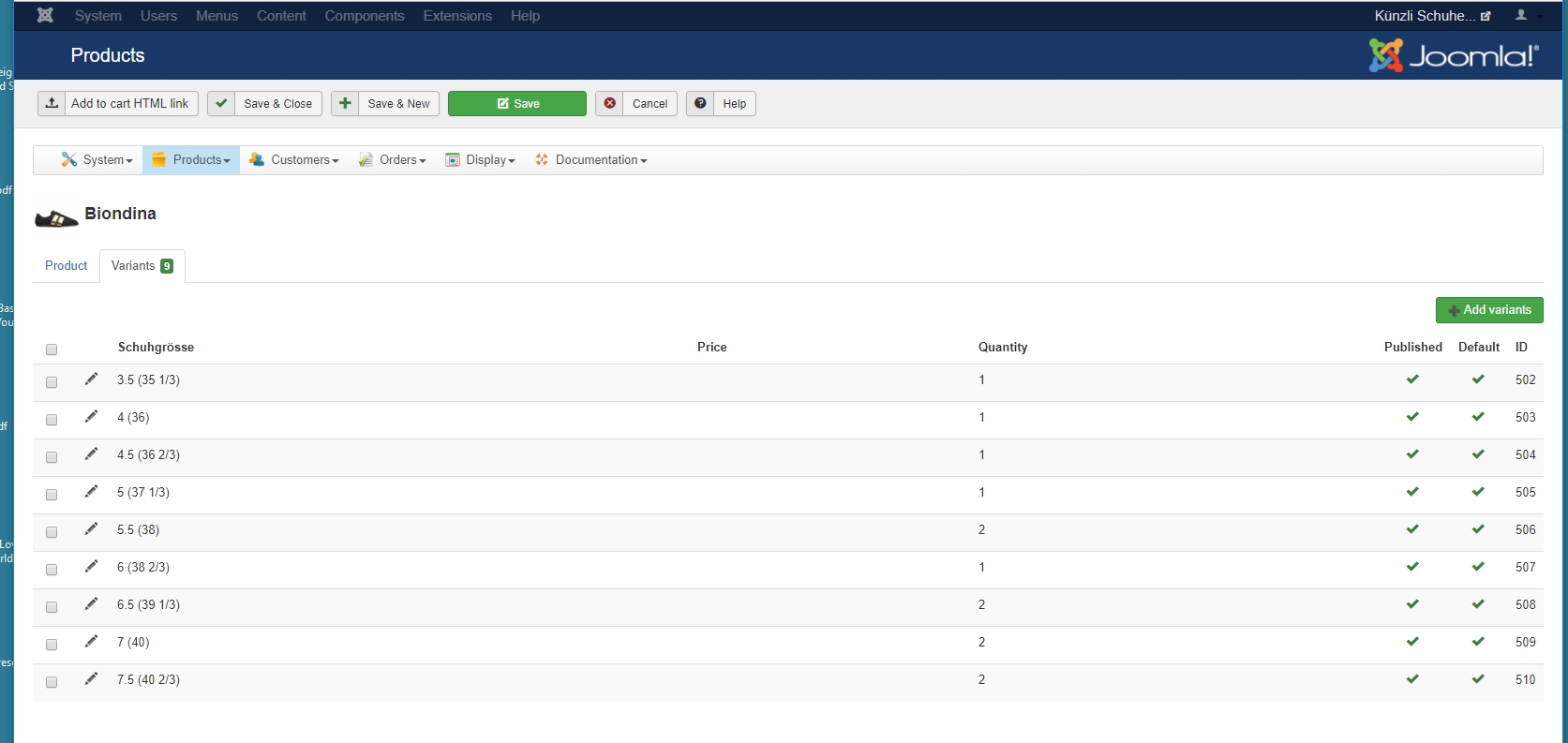Viewport: 1568px width, 743px height.
Task: Open the Users menu
Action: 158,16
